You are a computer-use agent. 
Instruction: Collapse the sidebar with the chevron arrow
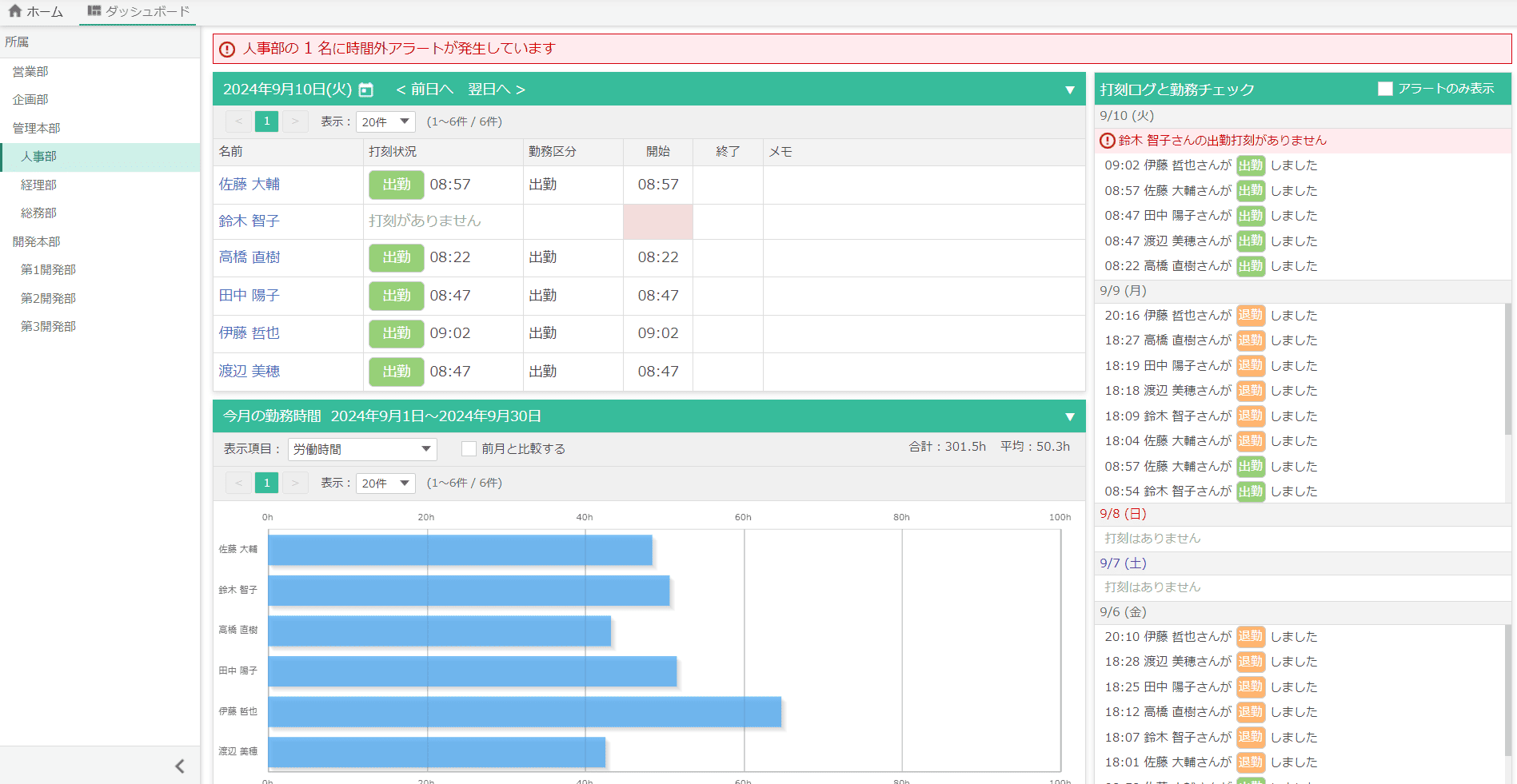coord(180,766)
